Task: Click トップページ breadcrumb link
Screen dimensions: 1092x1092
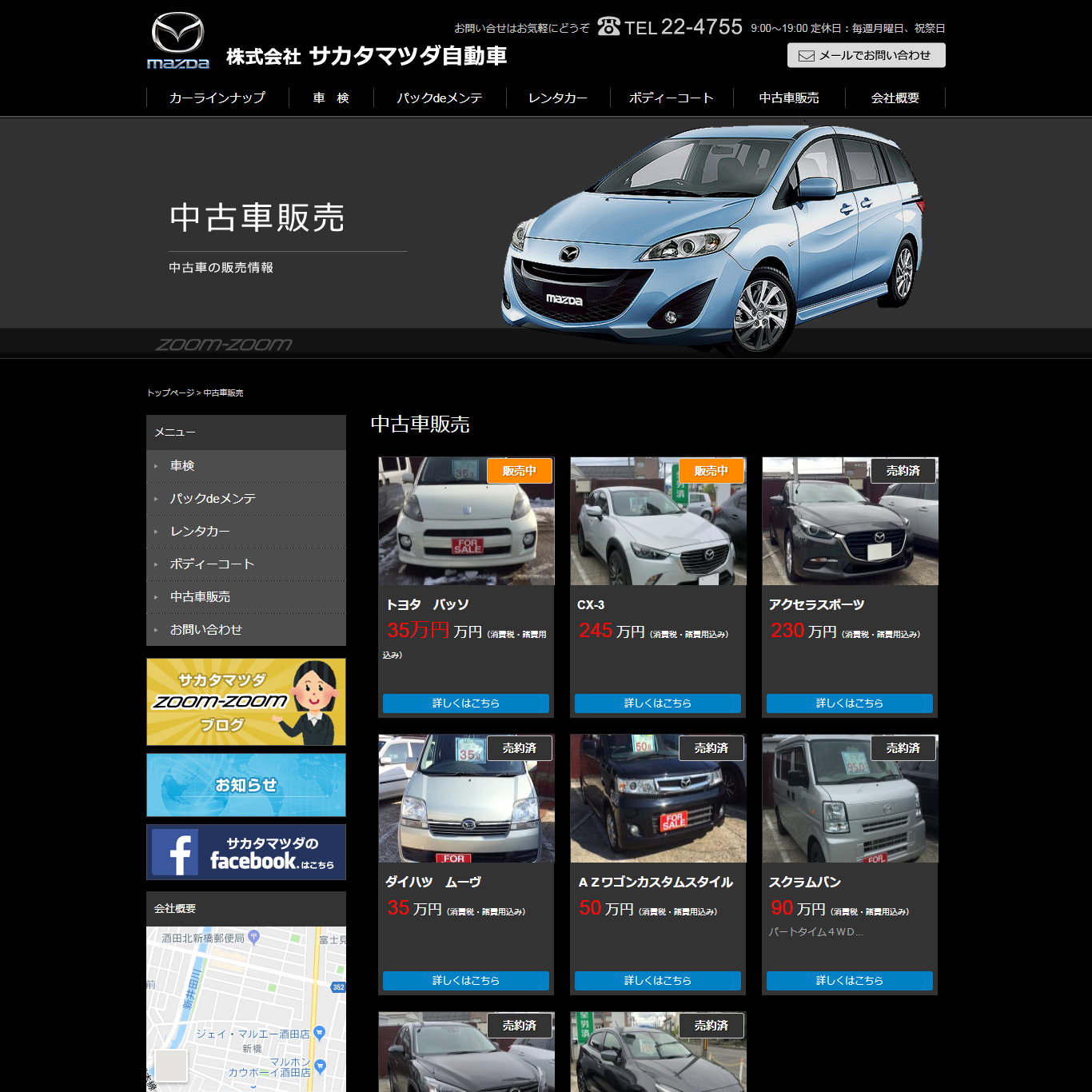Action: (x=170, y=393)
